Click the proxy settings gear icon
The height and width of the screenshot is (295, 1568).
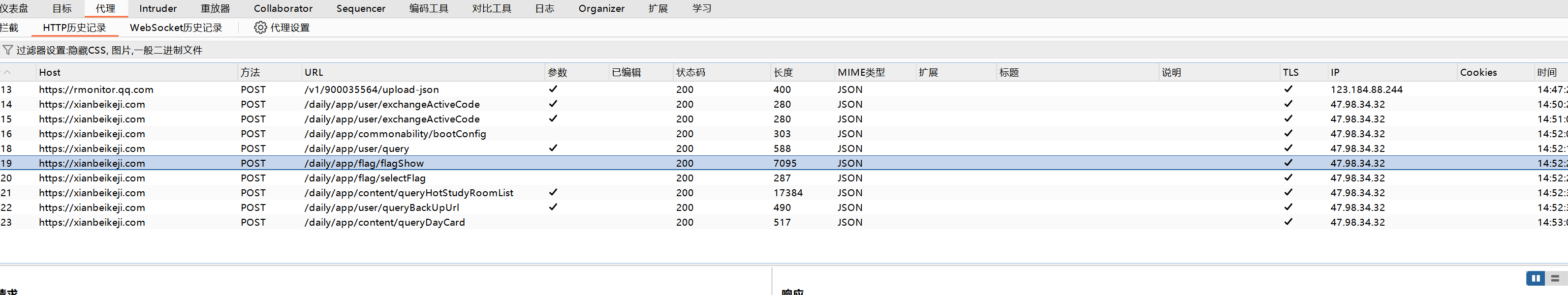click(260, 28)
